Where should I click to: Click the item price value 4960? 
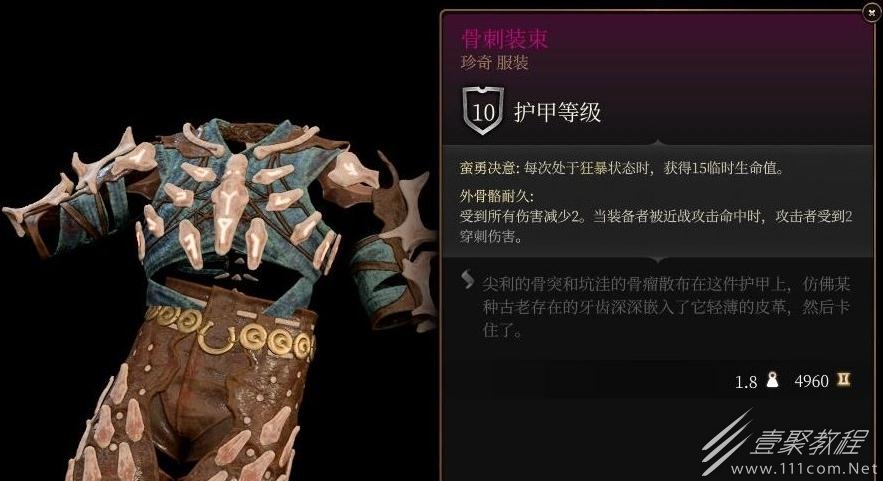[x=811, y=381]
